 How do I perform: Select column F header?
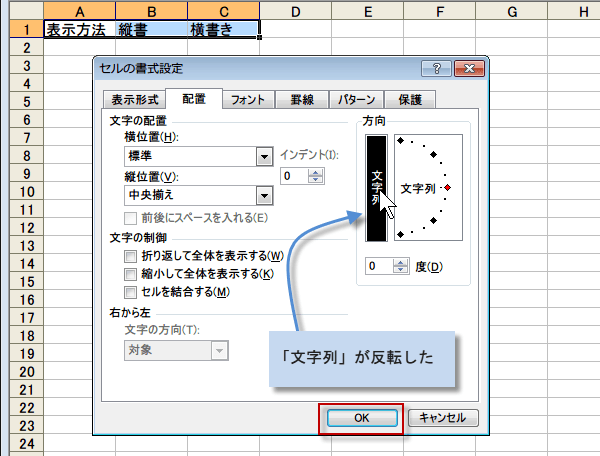[x=439, y=11]
